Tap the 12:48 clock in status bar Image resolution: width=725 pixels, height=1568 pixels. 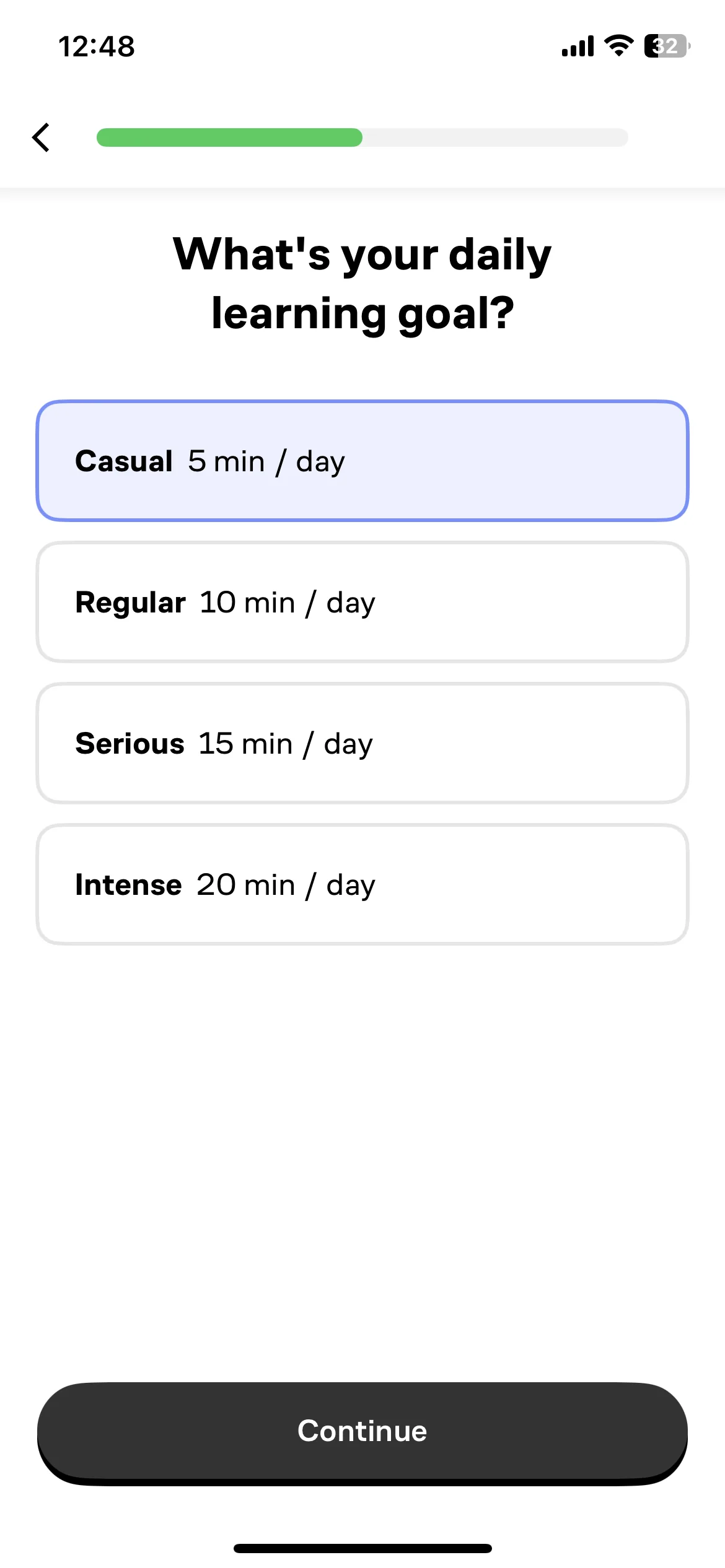[x=97, y=46]
